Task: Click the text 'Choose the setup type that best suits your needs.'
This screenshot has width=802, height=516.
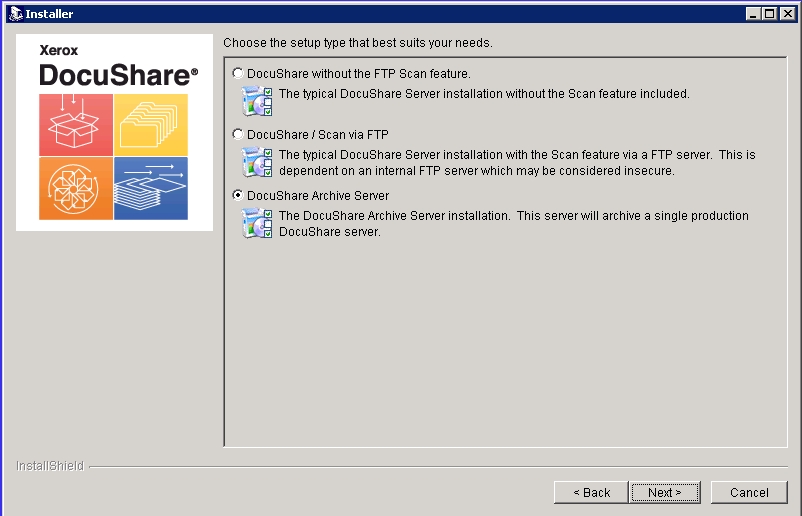Action: [x=358, y=43]
